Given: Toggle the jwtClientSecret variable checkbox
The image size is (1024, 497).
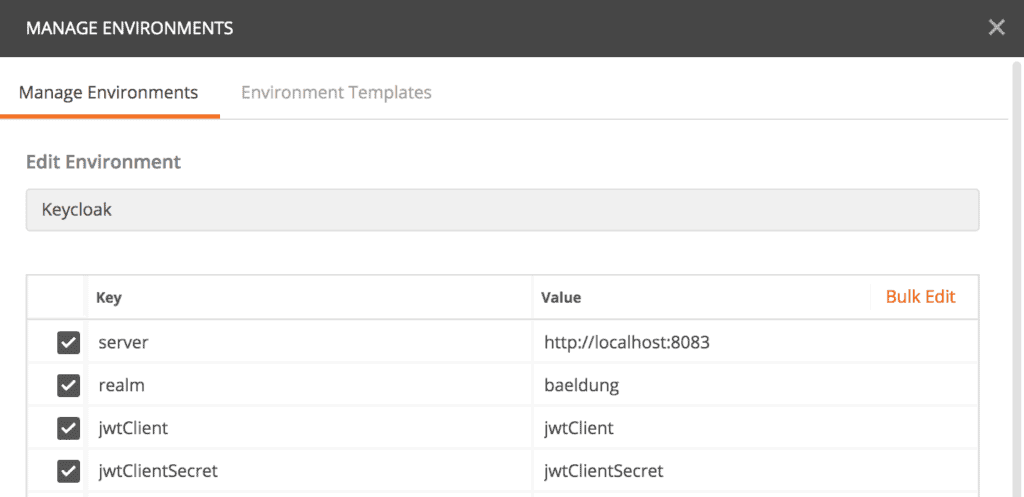Looking at the screenshot, I should [x=69, y=471].
